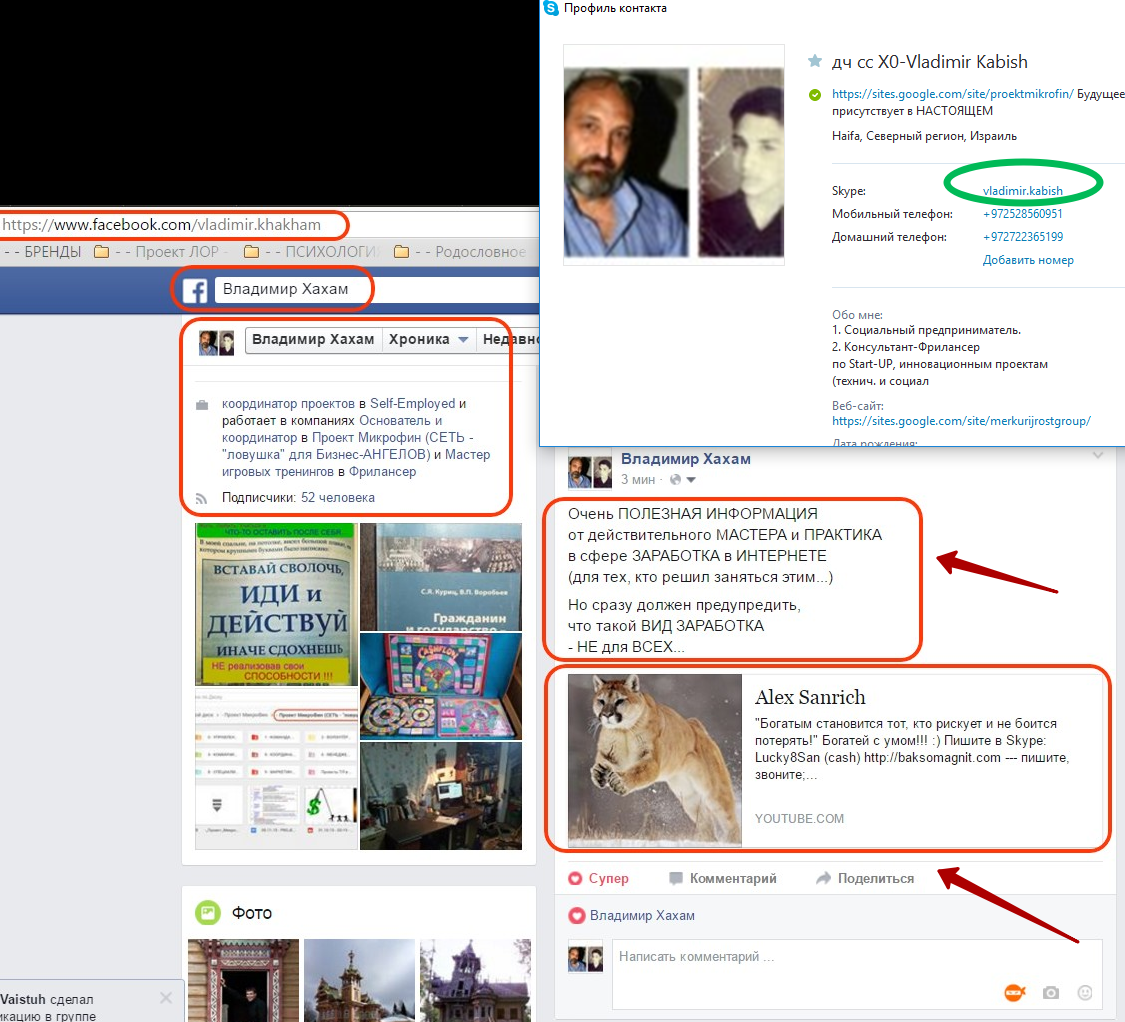Click the globe privacy icon under the post author
The width and height of the screenshot is (1125, 1022).
point(675,479)
